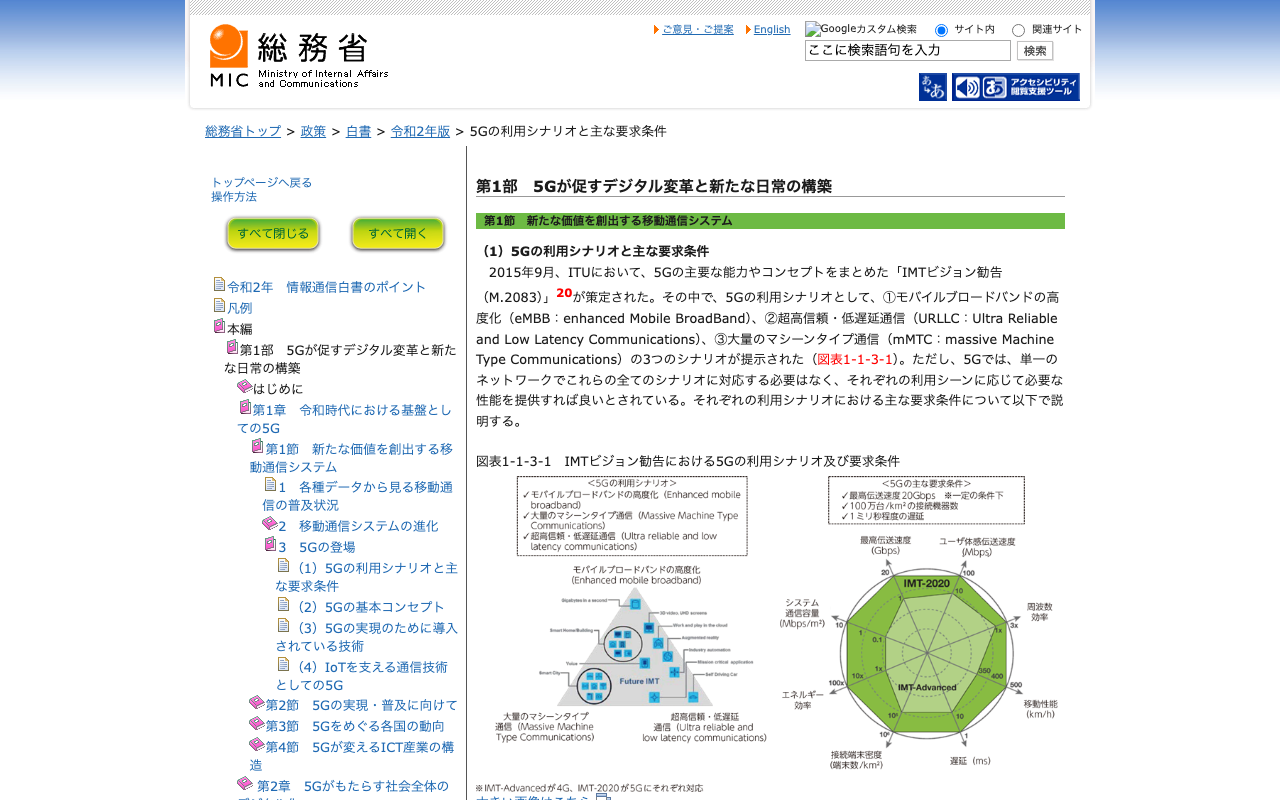Collapse 本編 via its book icon
This screenshot has width=1280, height=800.
(x=219, y=326)
